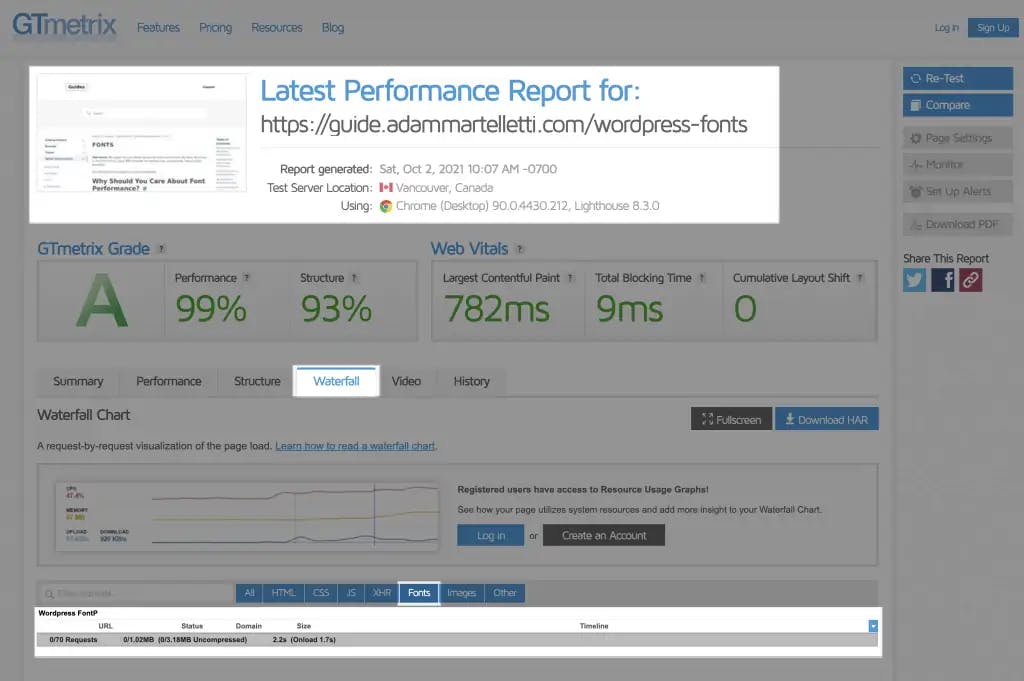Click the help icon next to Performance score
Screen dimensions: 1024x681
pos(246,277)
